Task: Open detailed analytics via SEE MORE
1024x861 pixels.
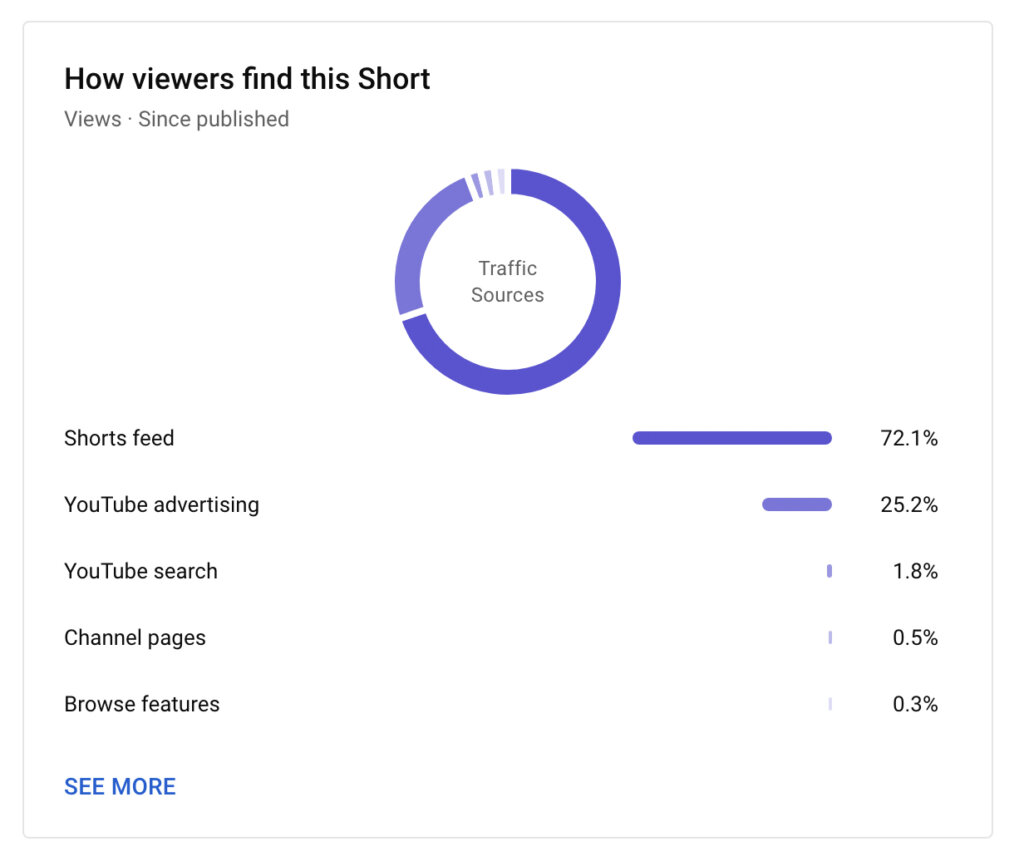Action: (x=119, y=786)
